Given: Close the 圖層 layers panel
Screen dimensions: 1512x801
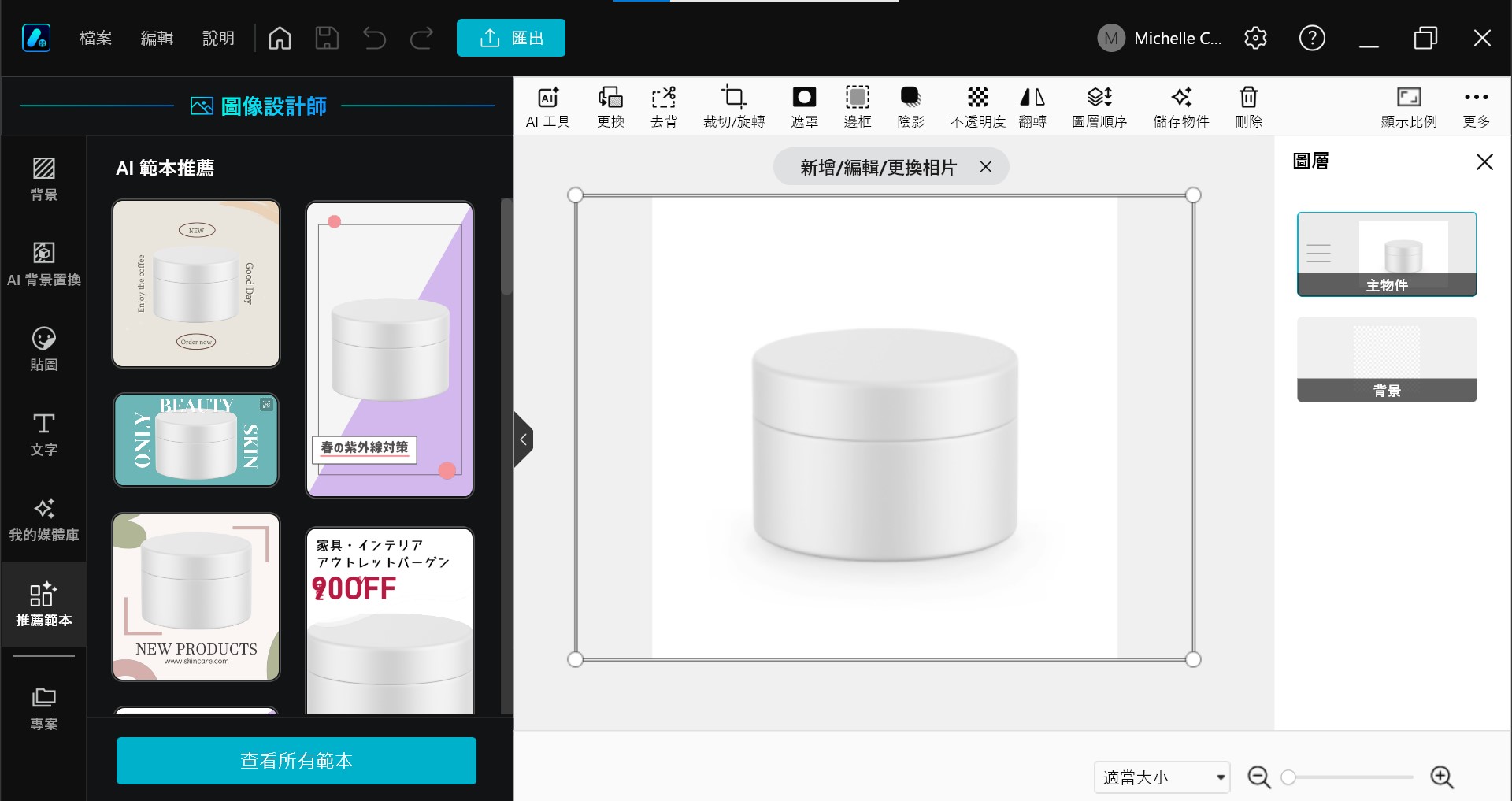Looking at the screenshot, I should [x=1484, y=162].
